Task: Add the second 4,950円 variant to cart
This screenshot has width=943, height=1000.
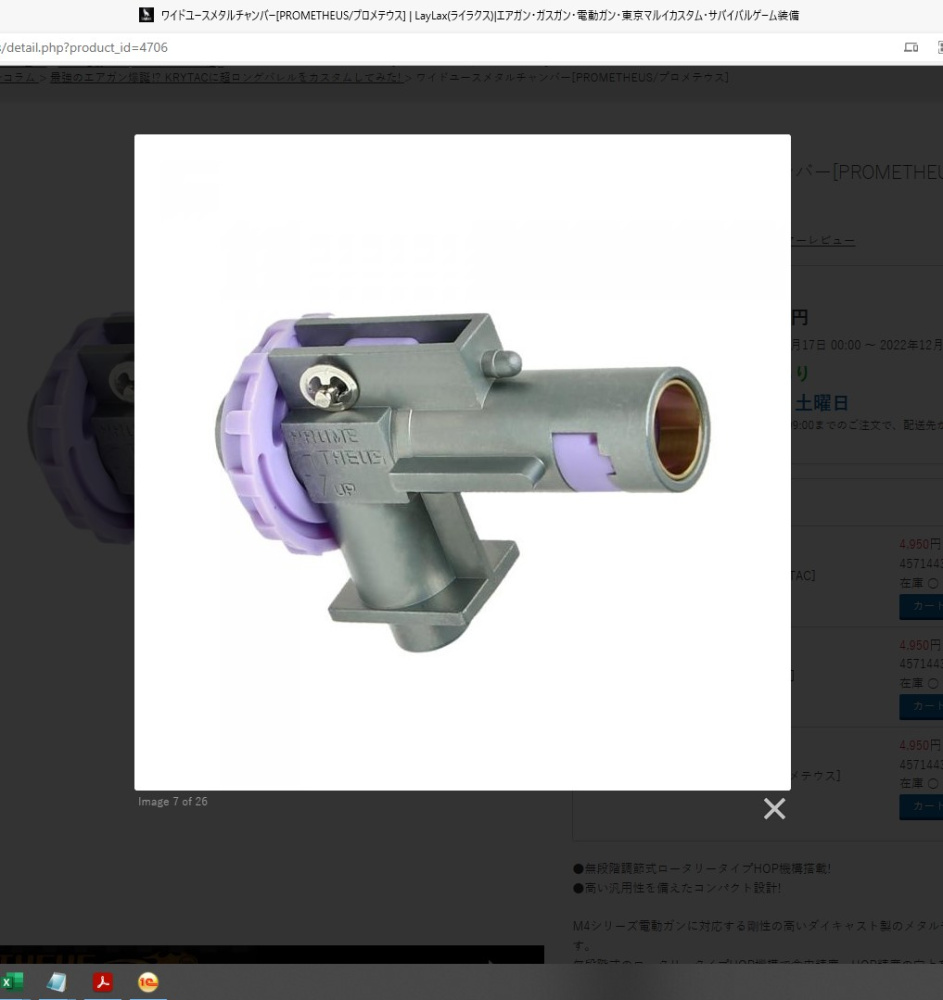Action: click(x=921, y=707)
